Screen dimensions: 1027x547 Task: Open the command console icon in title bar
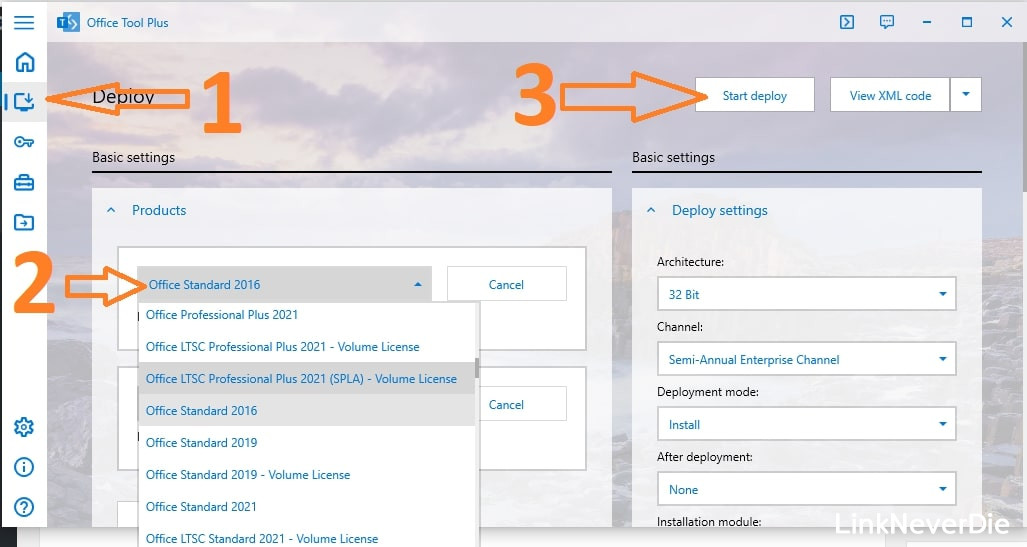point(847,22)
